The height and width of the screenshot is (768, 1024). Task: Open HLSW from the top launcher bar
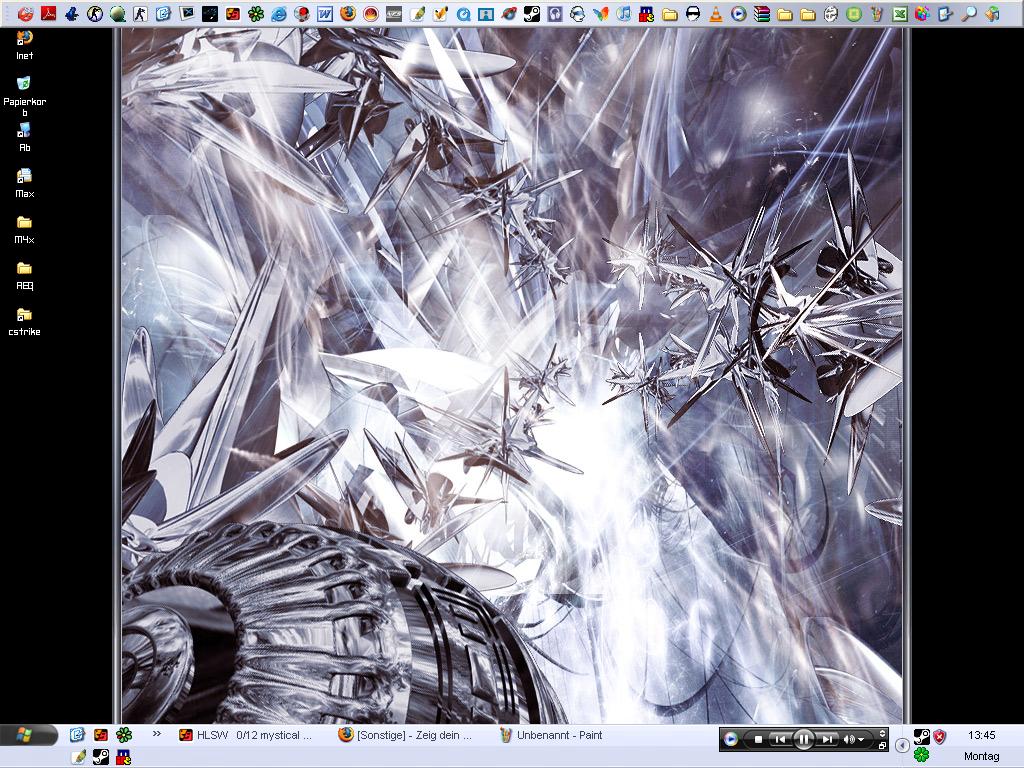232,13
